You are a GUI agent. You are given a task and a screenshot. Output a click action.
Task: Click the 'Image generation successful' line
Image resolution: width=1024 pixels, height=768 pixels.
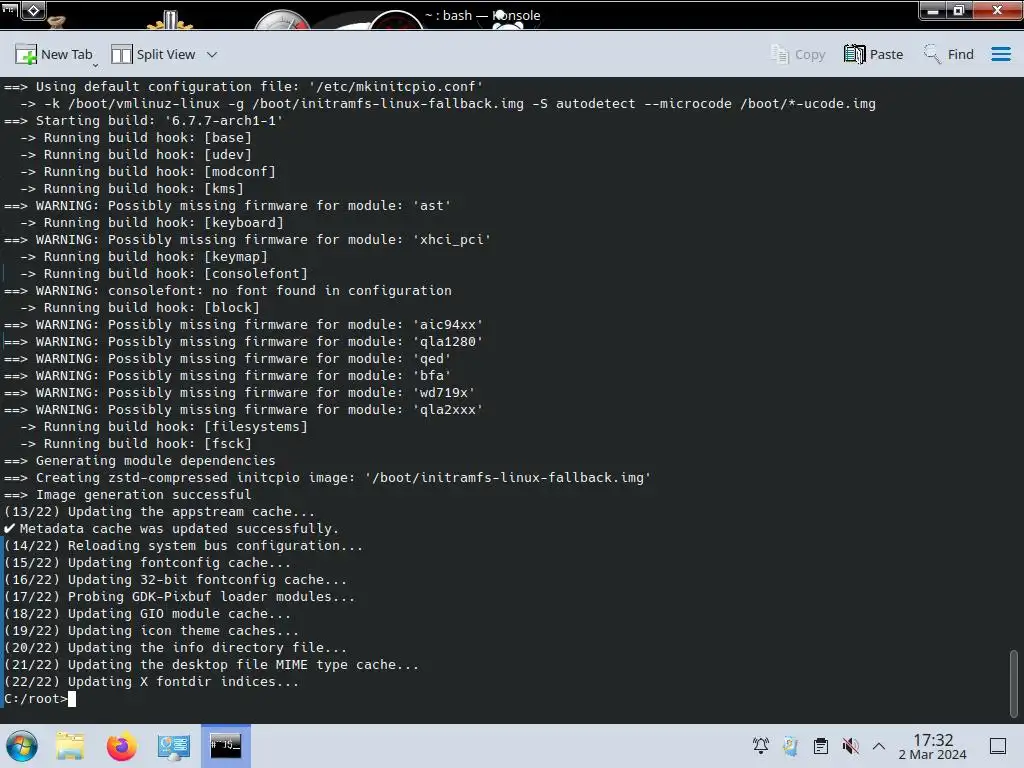pyautogui.click(x=127, y=494)
